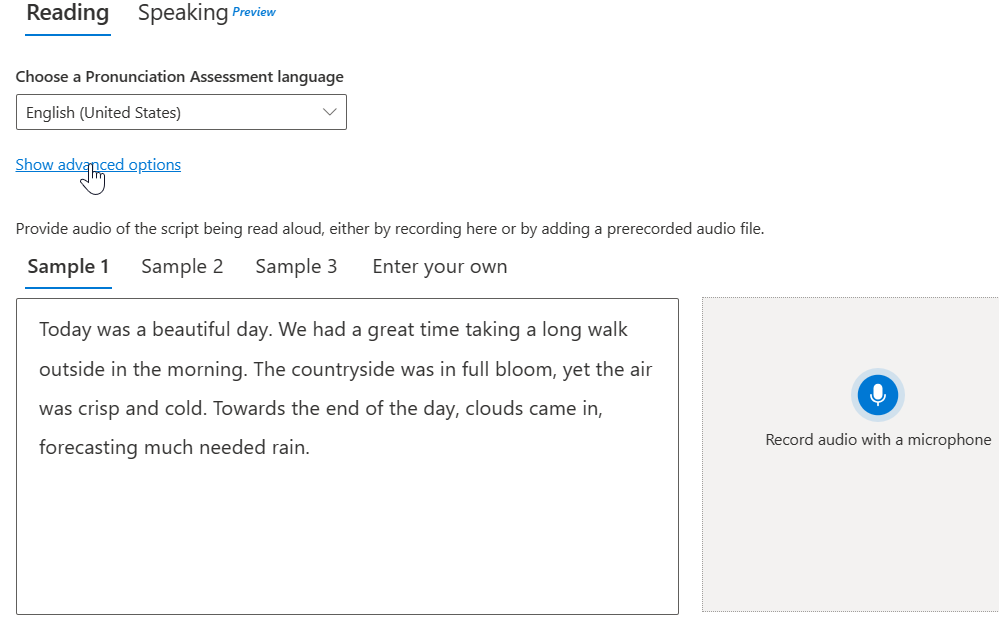Choose the Enter your own tab
The width and height of the screenshot is (999, 621).
(x=439, y=267)
